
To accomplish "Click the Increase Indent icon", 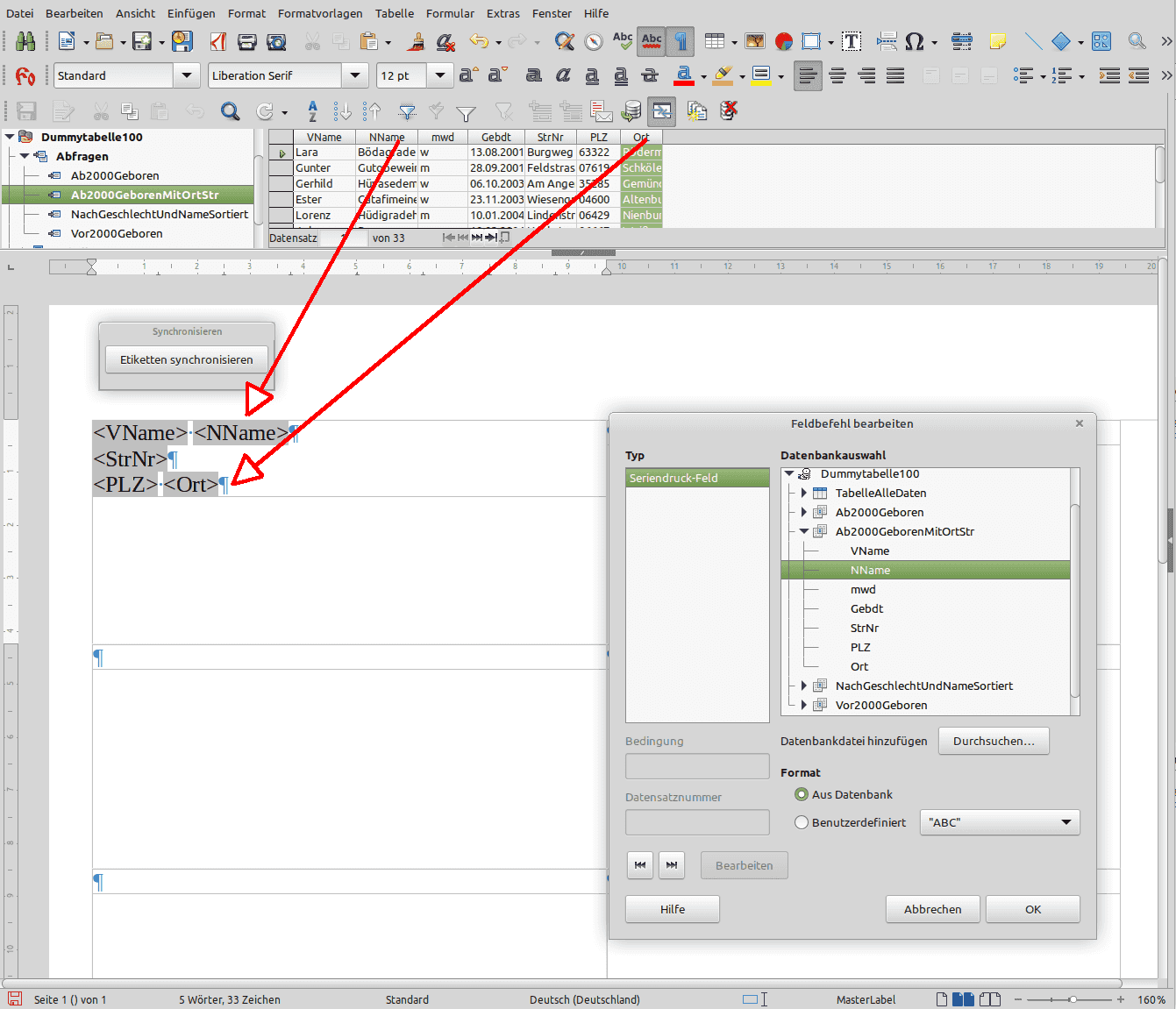I will pos(1109,75).
